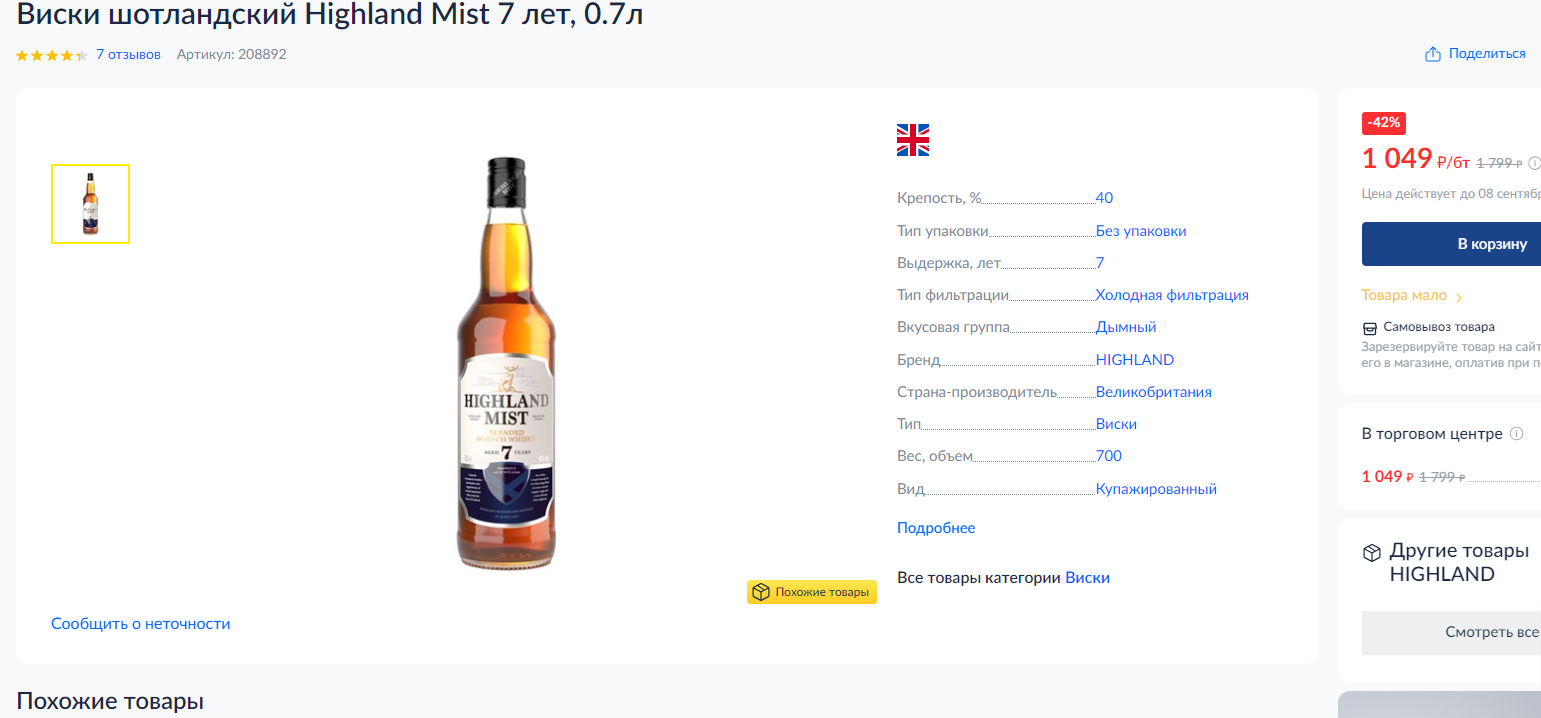Follow the Виски category link after Все товары категории
Screen dimensions: 1541x718
point(1087,578)
